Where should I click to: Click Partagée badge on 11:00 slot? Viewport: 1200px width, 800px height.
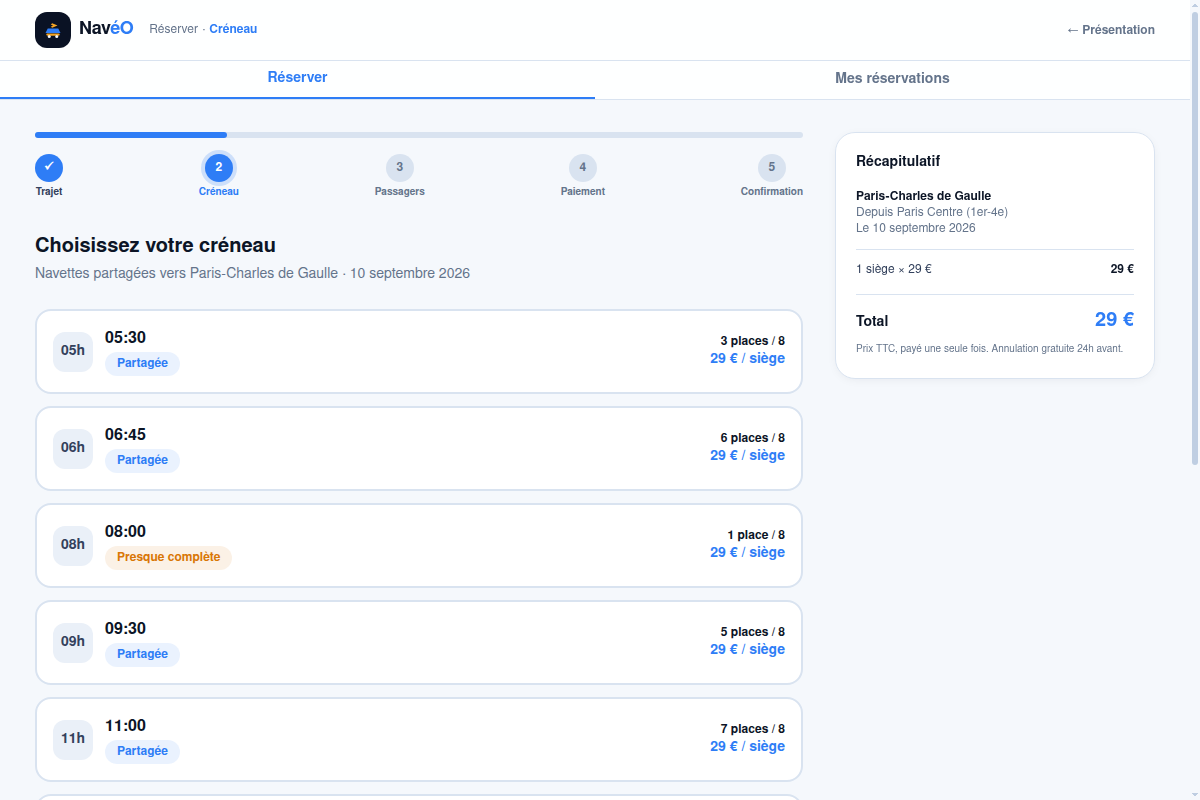click(x=142, y=752)
